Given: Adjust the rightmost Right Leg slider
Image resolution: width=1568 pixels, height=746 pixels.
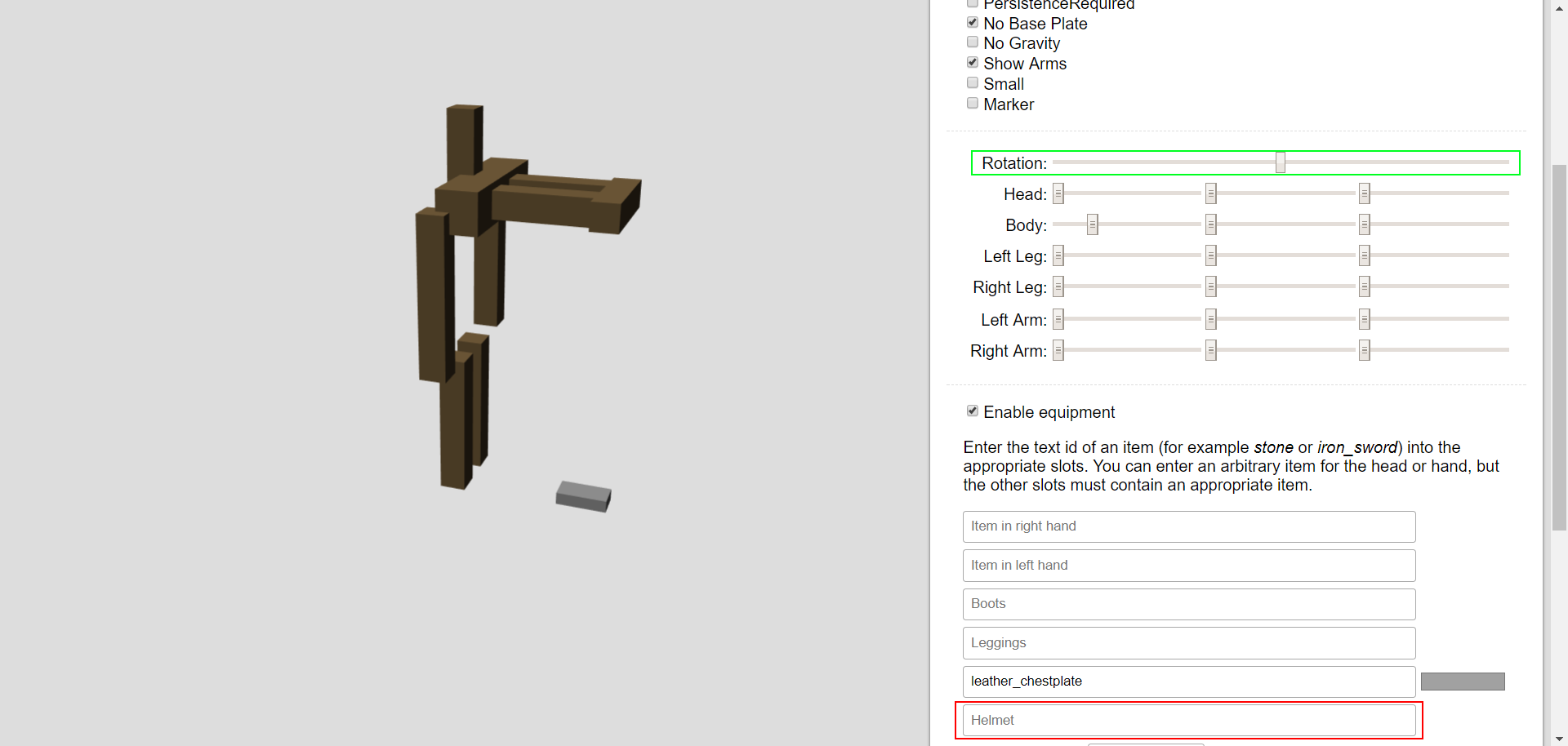Looking at the screenshot, I should [1364, 286].
